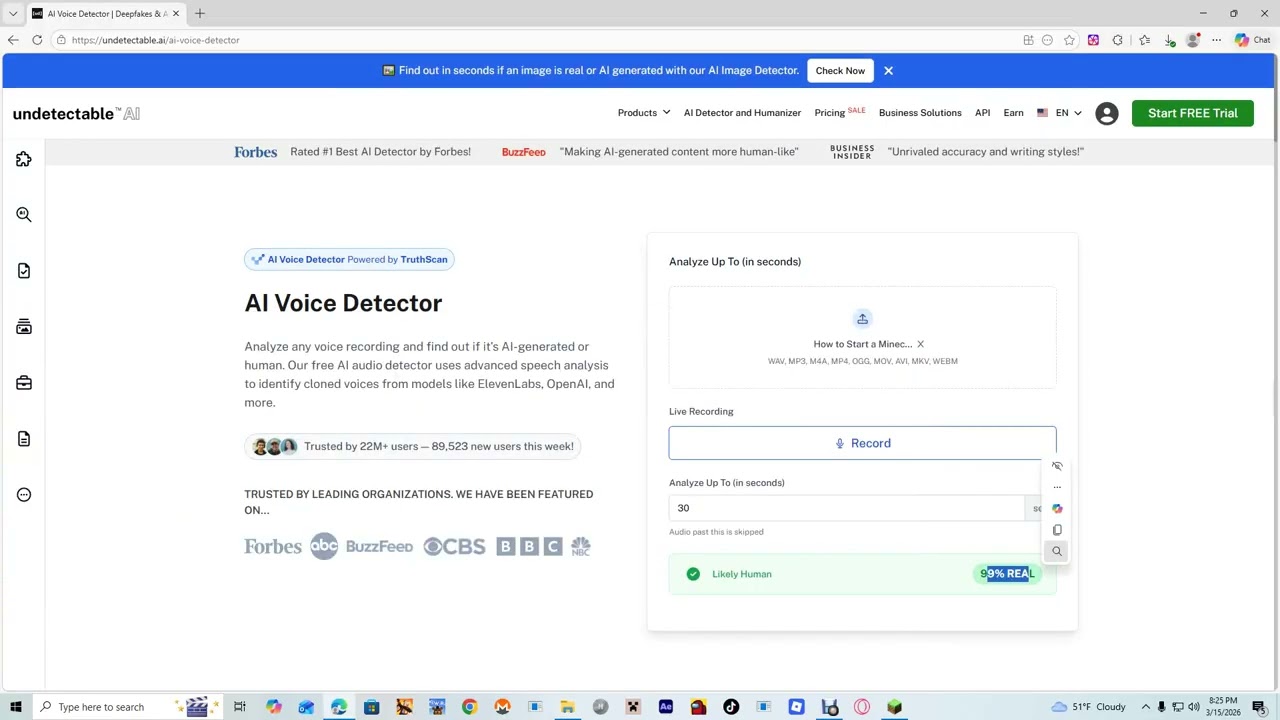Open the API menu item
Image resolution: width=1280 pixels, height=720 pixels.
tap(982, 113)
